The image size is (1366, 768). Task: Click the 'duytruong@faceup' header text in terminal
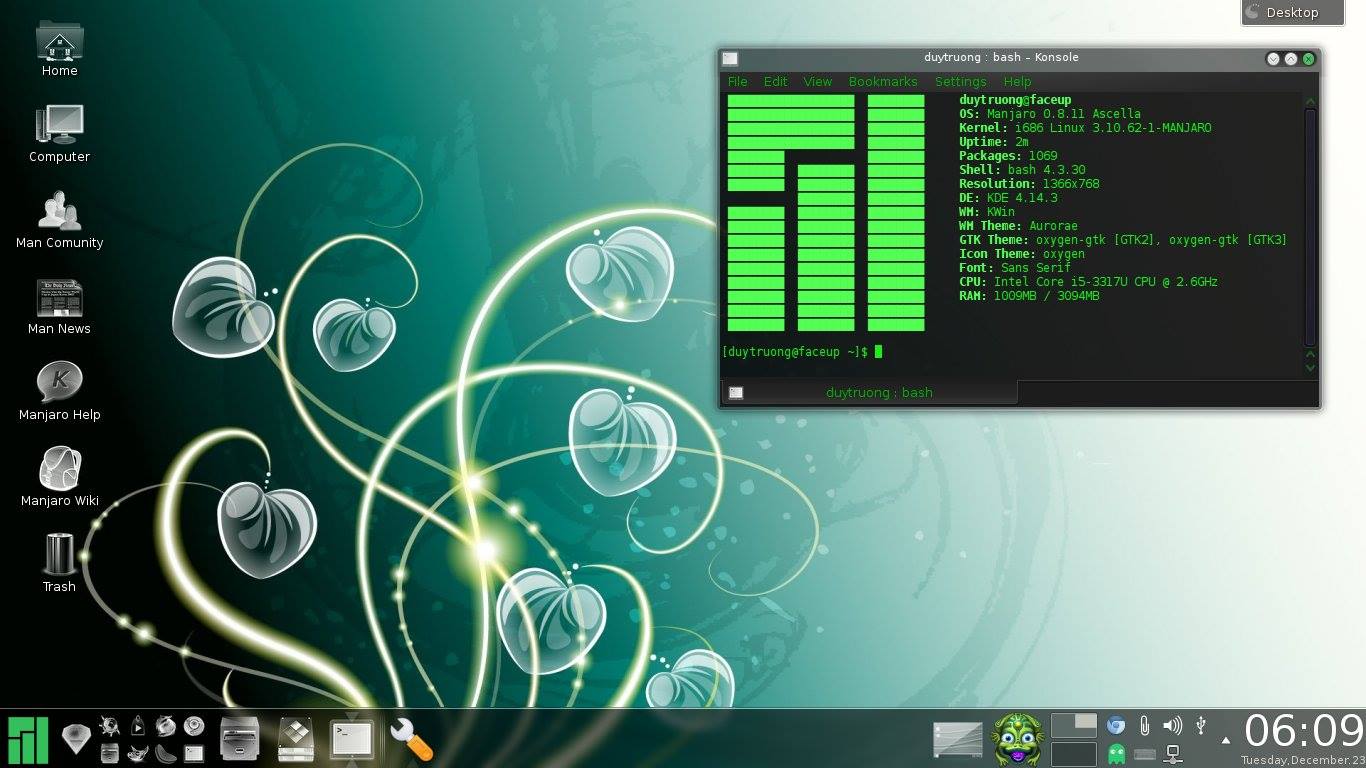click(x=1015, y=100)
